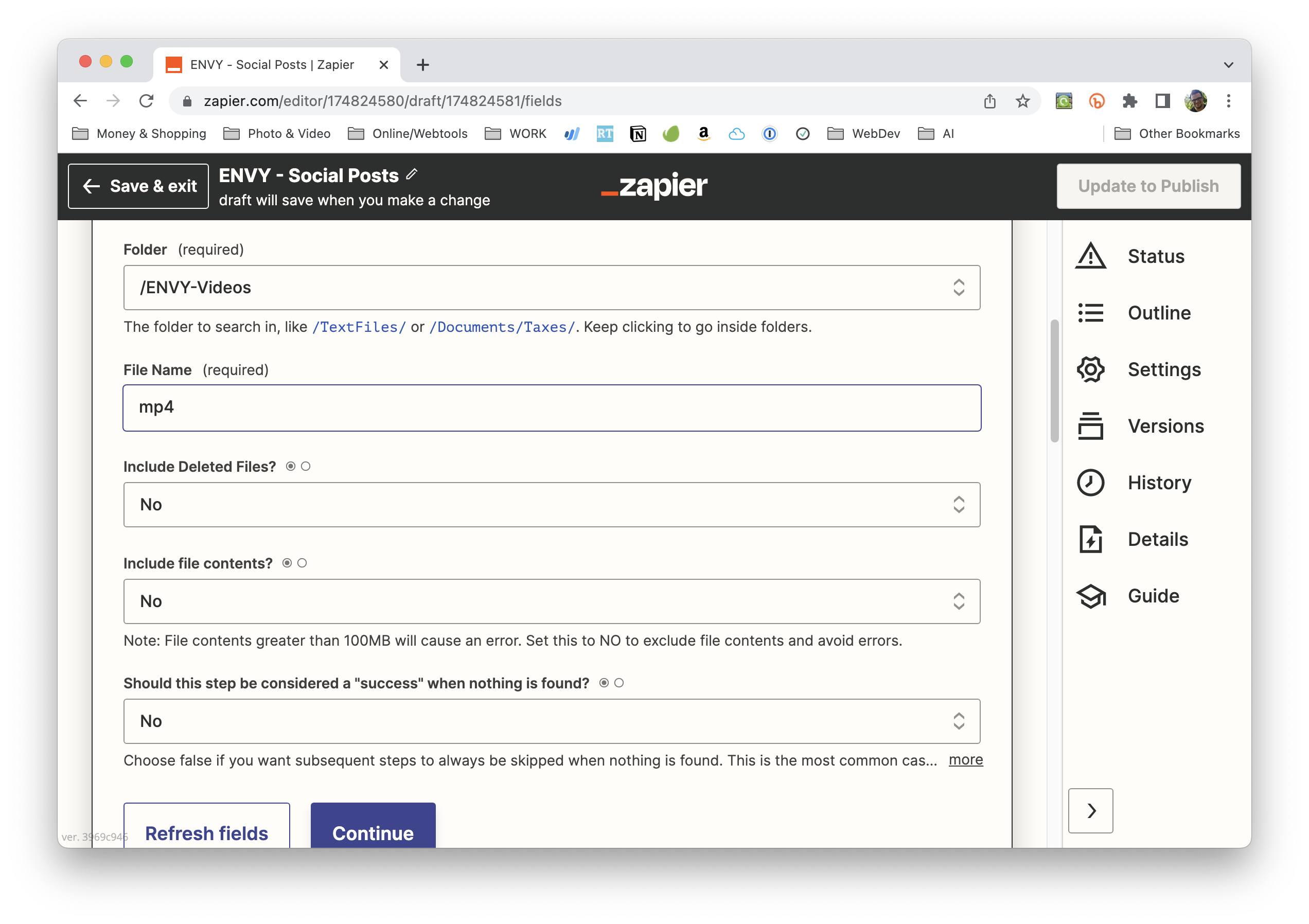This screenshot has width=1309, height=924.
Task: Open the WebDev bookmarks folder
Action: (864, 134)
